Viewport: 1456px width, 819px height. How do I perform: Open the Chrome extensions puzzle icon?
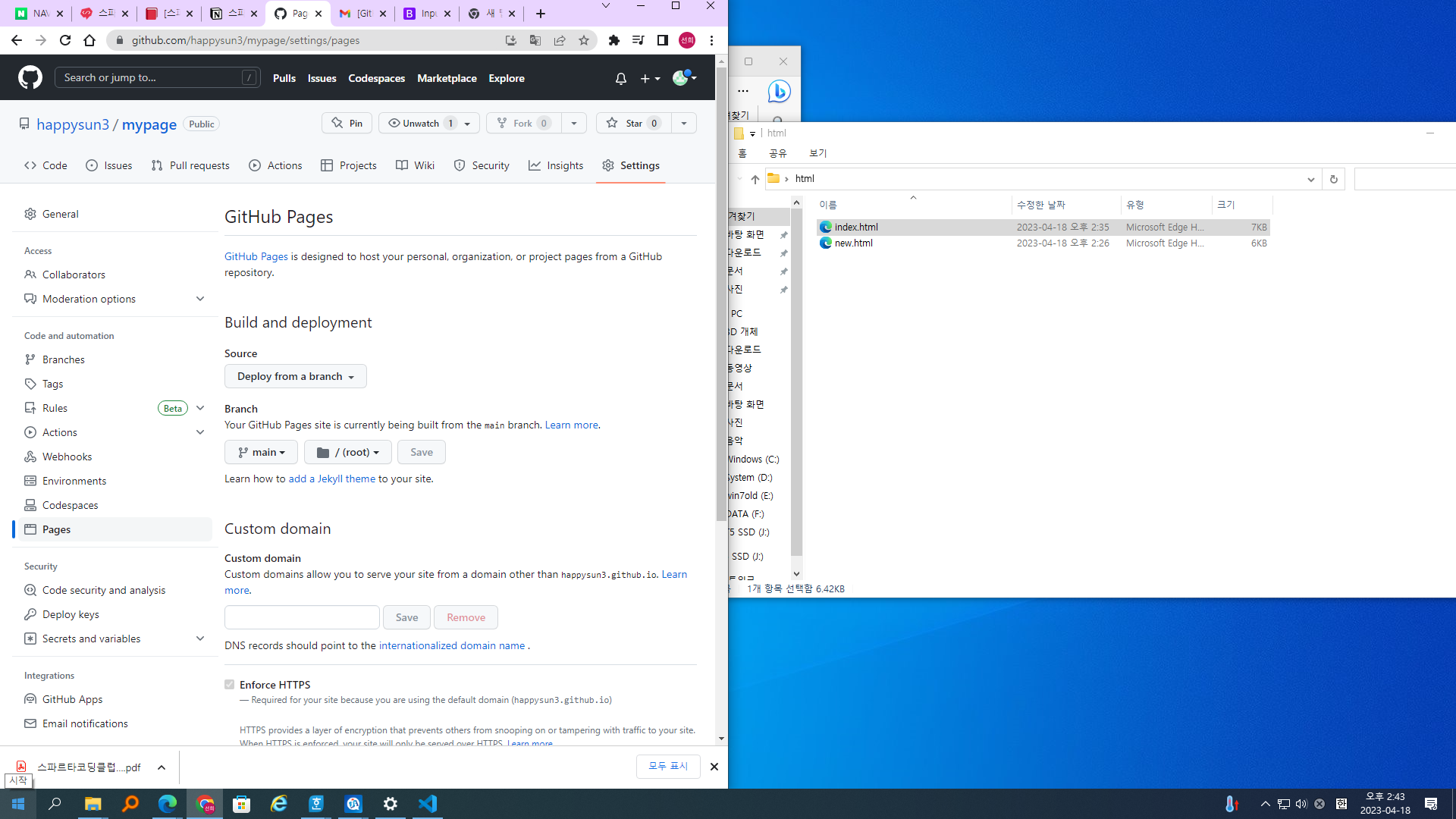(614, 40)
